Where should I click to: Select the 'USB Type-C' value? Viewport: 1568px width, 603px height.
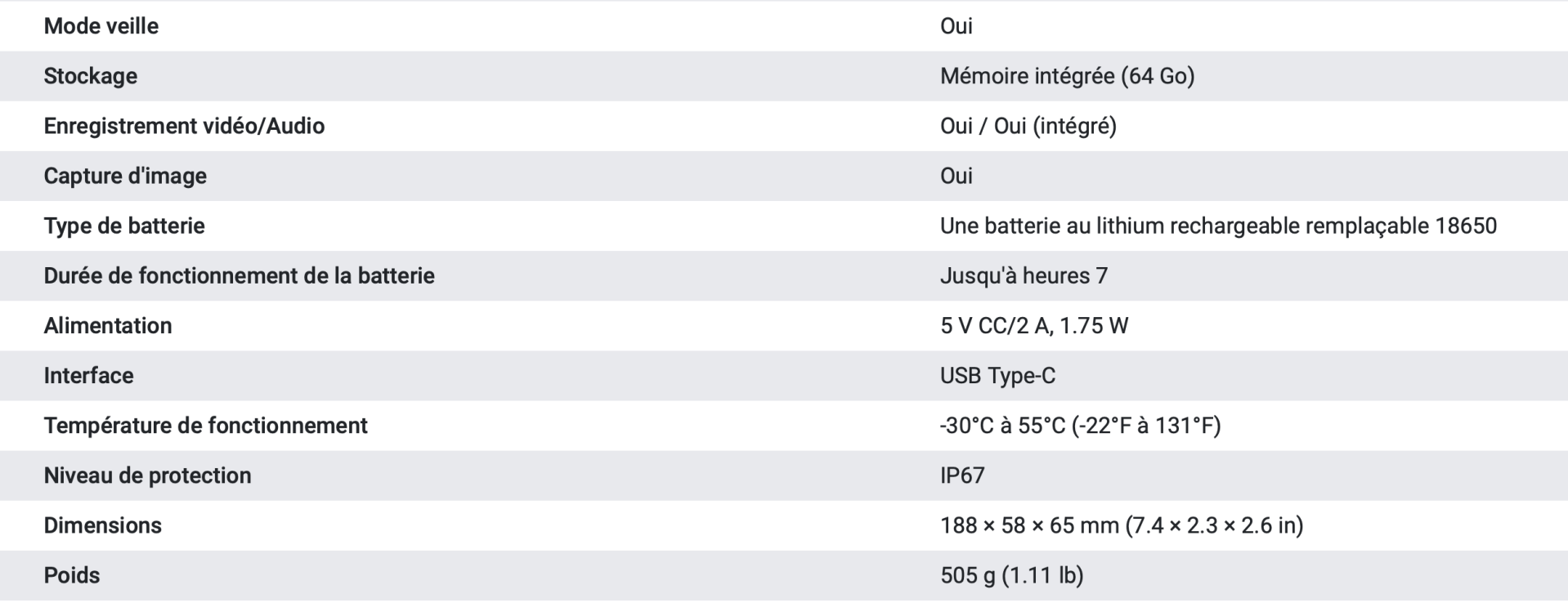click(x=997, y=375)
